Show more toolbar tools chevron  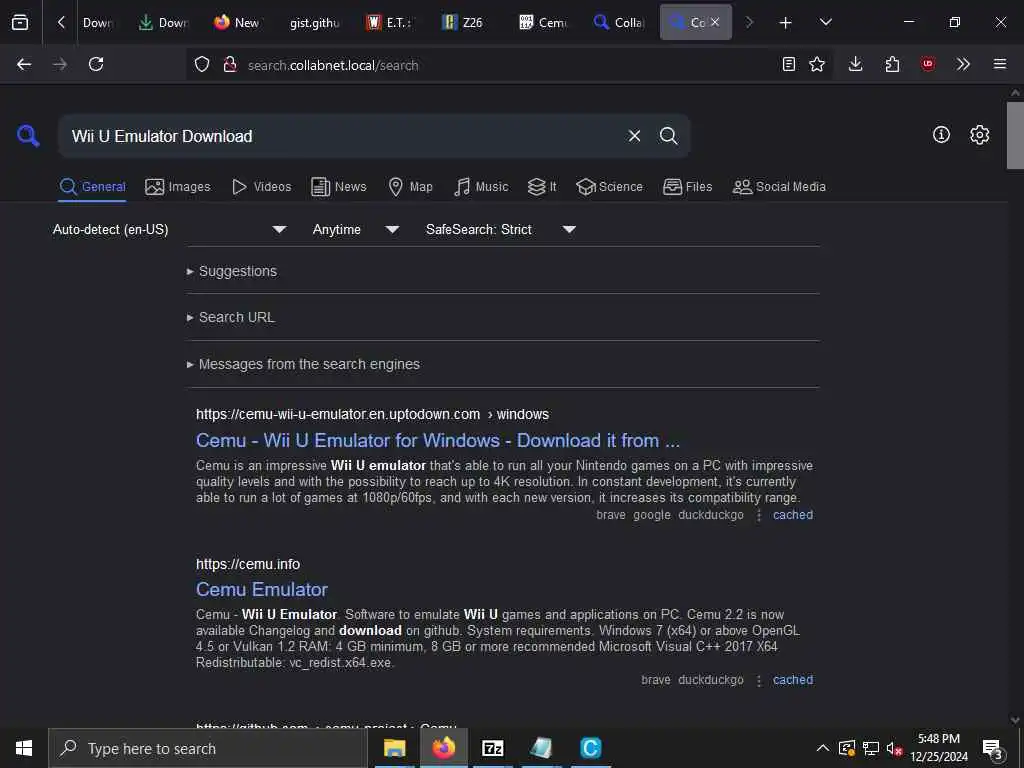pyautogui.click(x=963, y=64)
